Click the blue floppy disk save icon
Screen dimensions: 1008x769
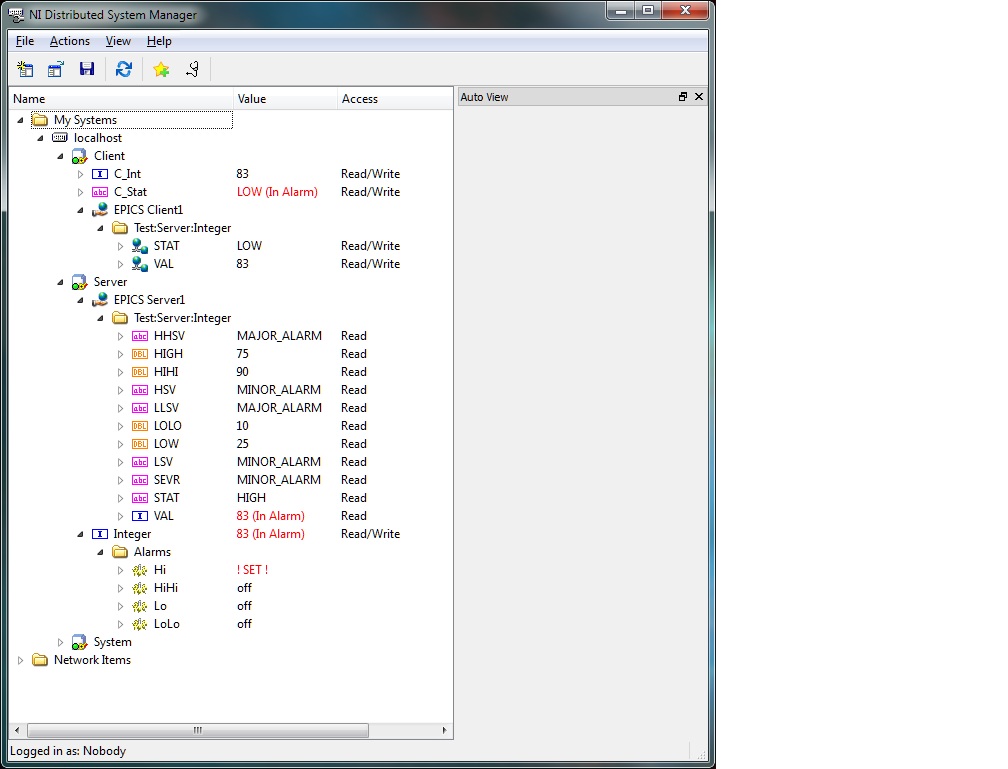tap(87, 69)
